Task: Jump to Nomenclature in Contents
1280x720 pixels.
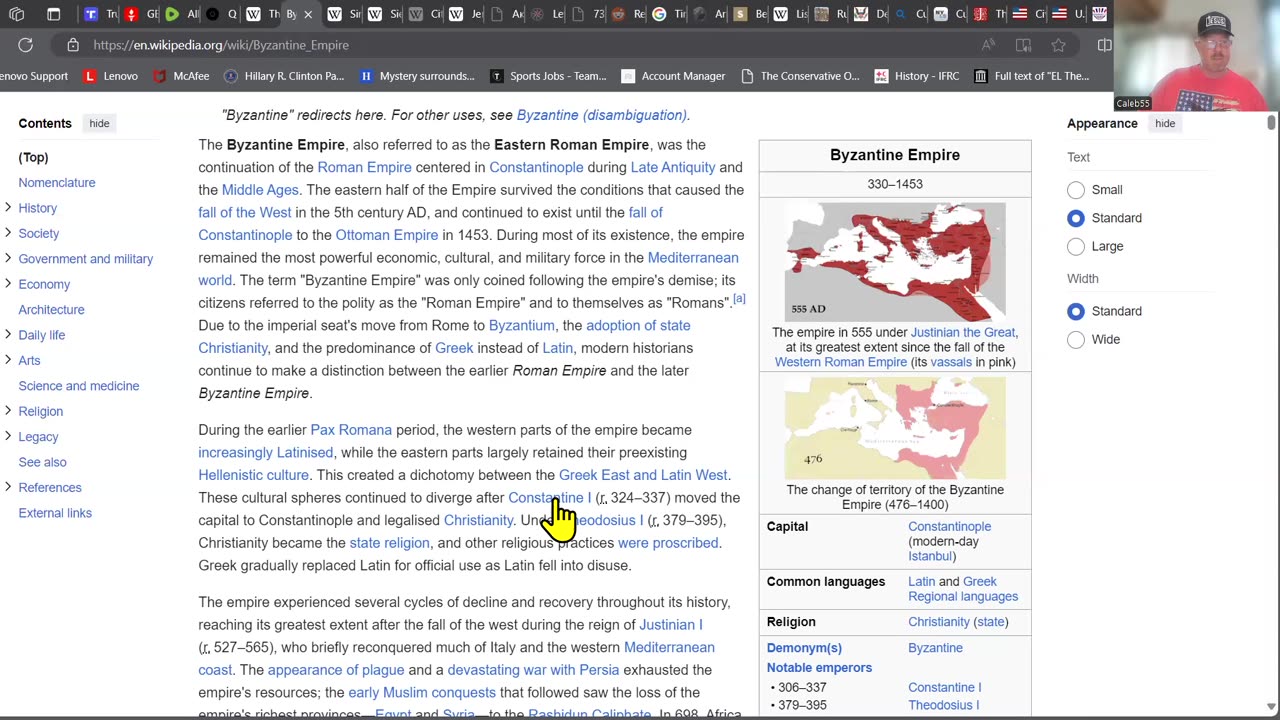Action: (57, 182)
